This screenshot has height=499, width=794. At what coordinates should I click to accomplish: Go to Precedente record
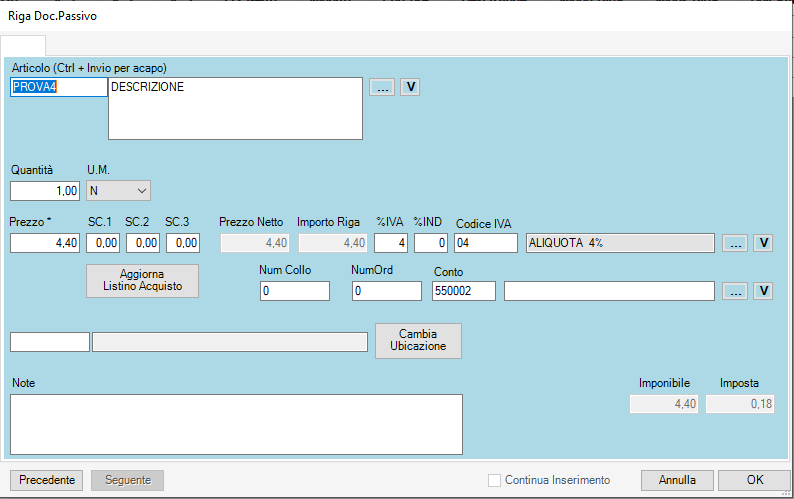pos(47,480)
